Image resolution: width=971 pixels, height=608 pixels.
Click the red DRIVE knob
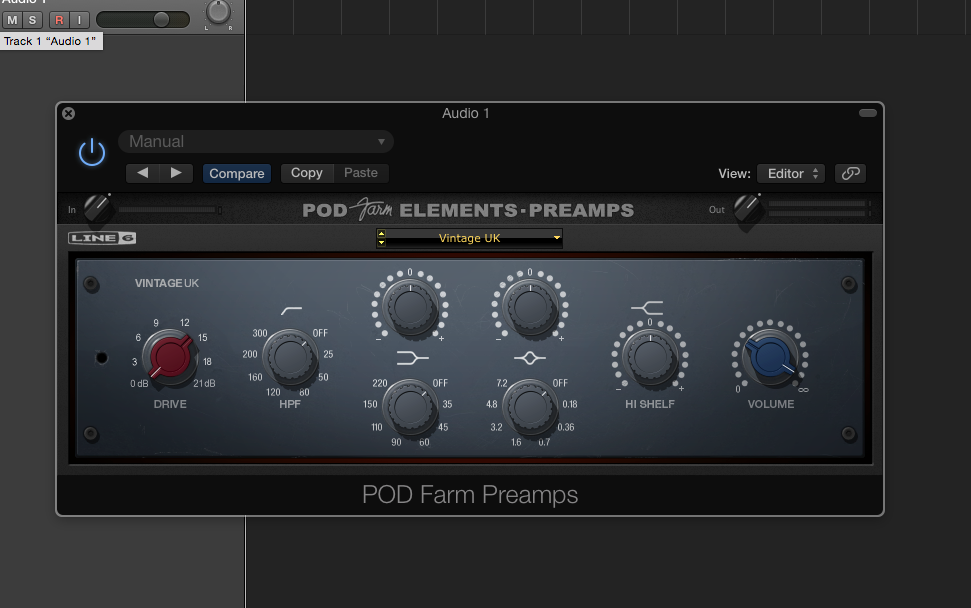click(170, 358)
